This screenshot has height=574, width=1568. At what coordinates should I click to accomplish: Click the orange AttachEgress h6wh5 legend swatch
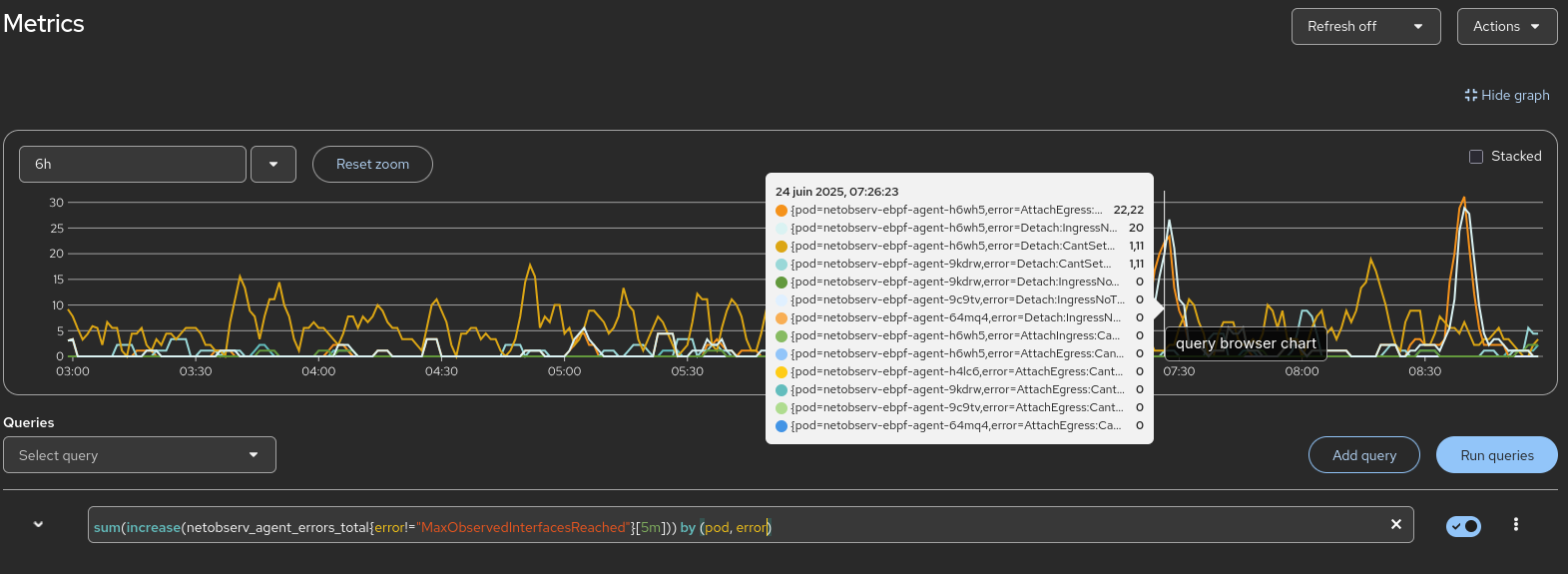pos(782,211)
